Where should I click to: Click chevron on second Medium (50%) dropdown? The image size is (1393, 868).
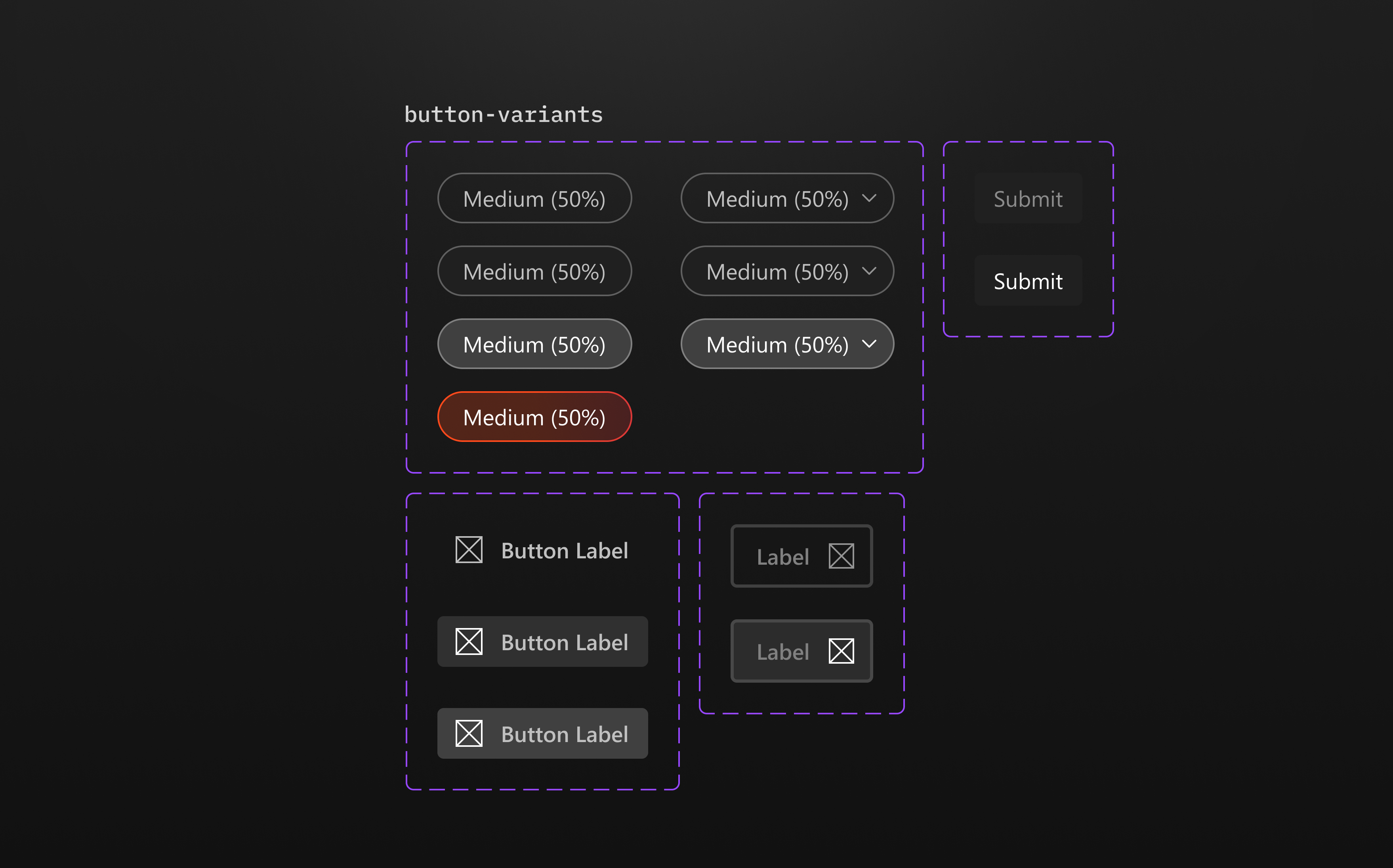(869, 272)
